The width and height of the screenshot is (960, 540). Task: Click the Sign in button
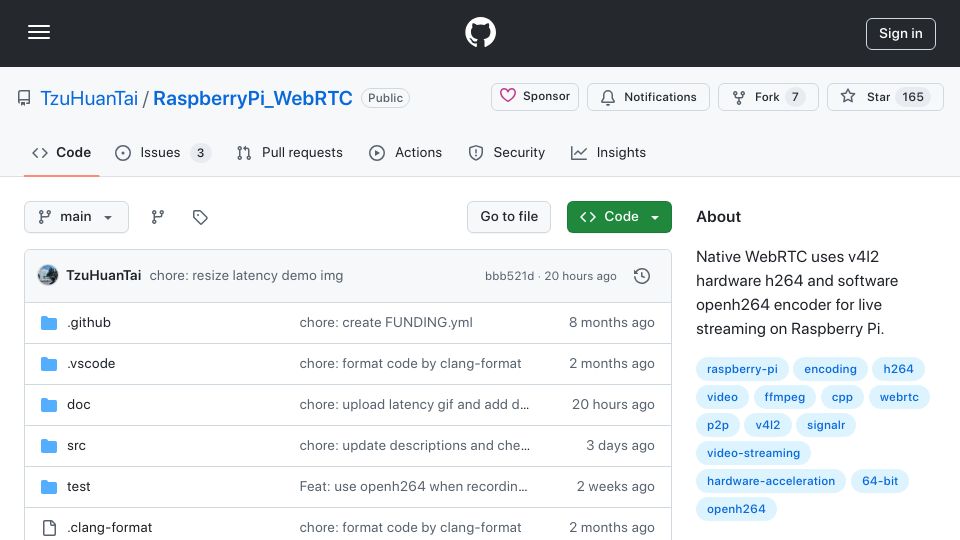pos(901,34)
